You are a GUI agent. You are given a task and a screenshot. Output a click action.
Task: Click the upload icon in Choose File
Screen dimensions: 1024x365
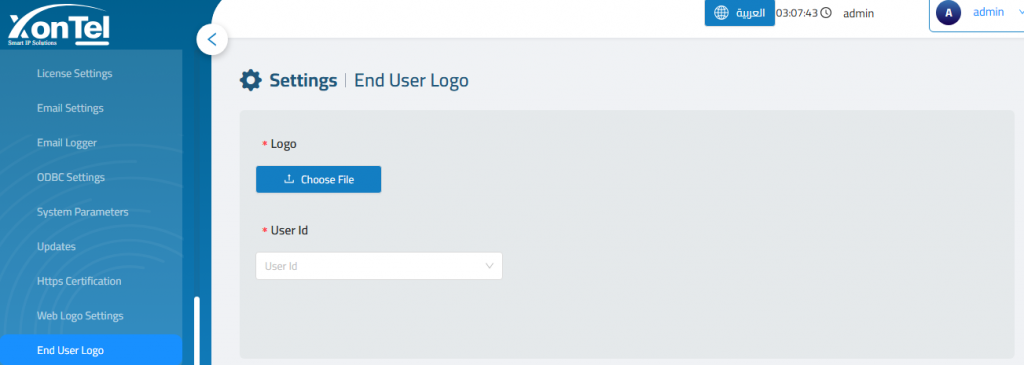[290, 180]
